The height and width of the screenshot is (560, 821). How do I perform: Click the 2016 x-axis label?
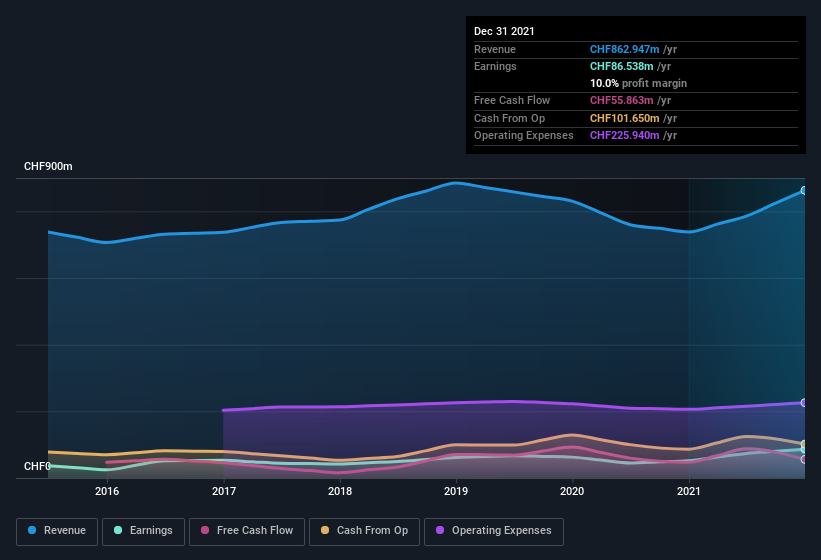107,491
